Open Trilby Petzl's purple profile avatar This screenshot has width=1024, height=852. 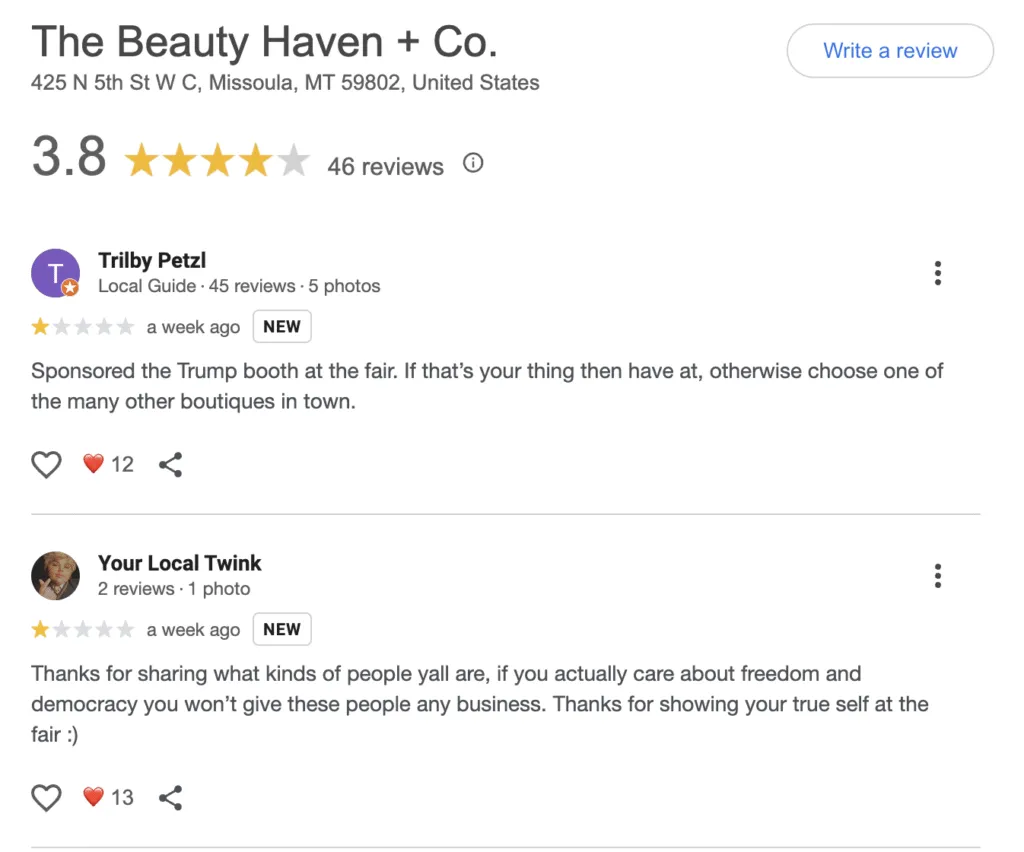coord(56,273)
